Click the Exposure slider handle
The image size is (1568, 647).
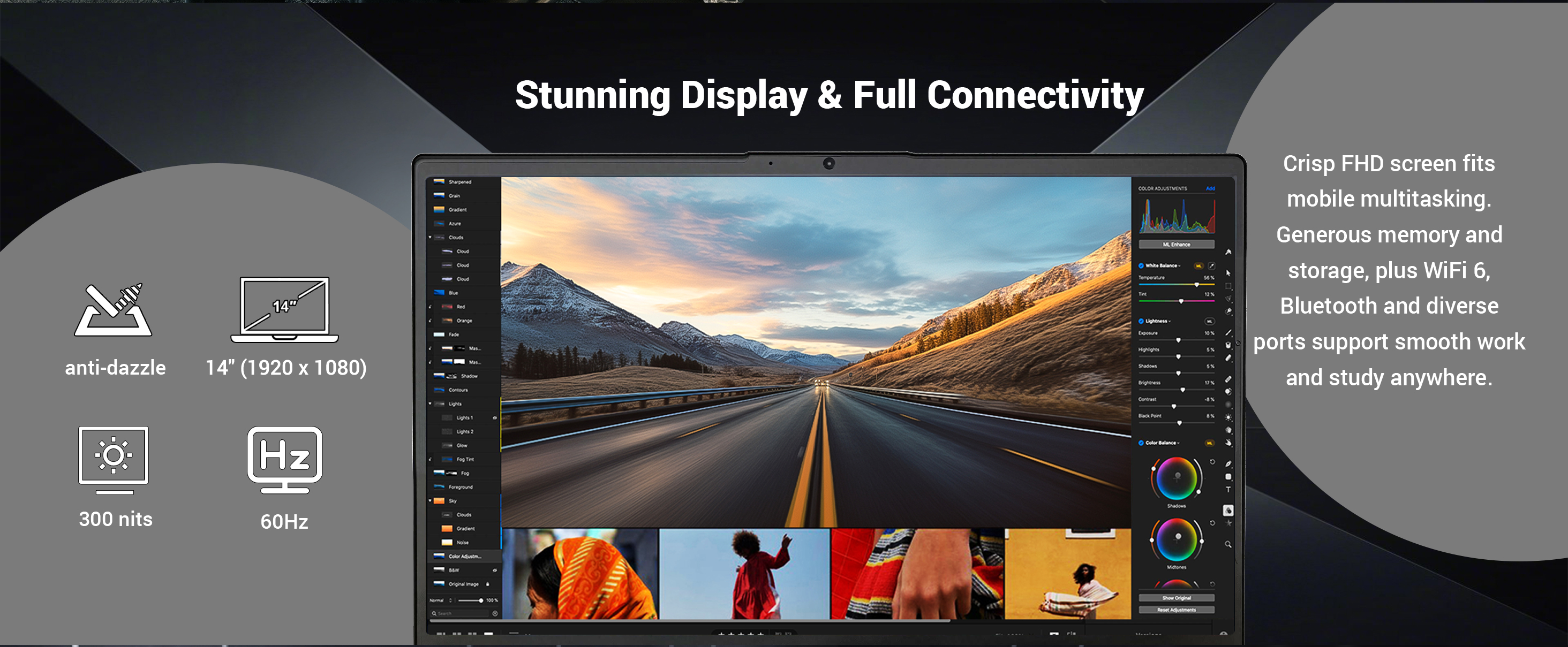[1178, 340]
